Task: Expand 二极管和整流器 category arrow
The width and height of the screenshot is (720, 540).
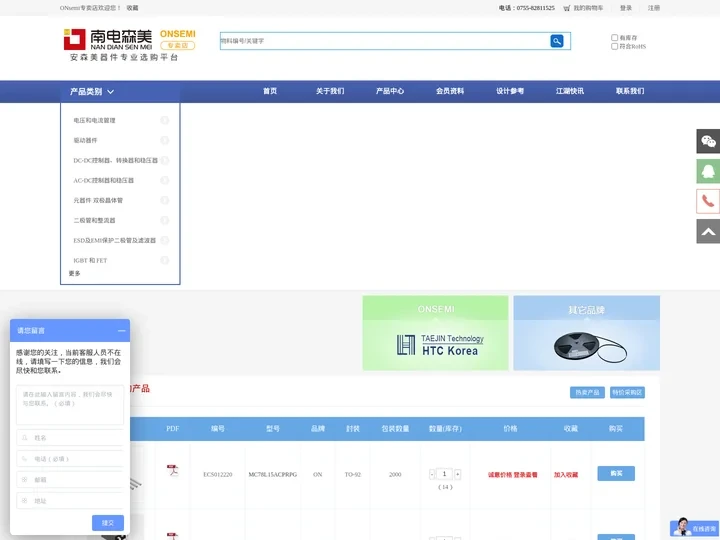Action: pyautogui.click(x=164, y=220)
